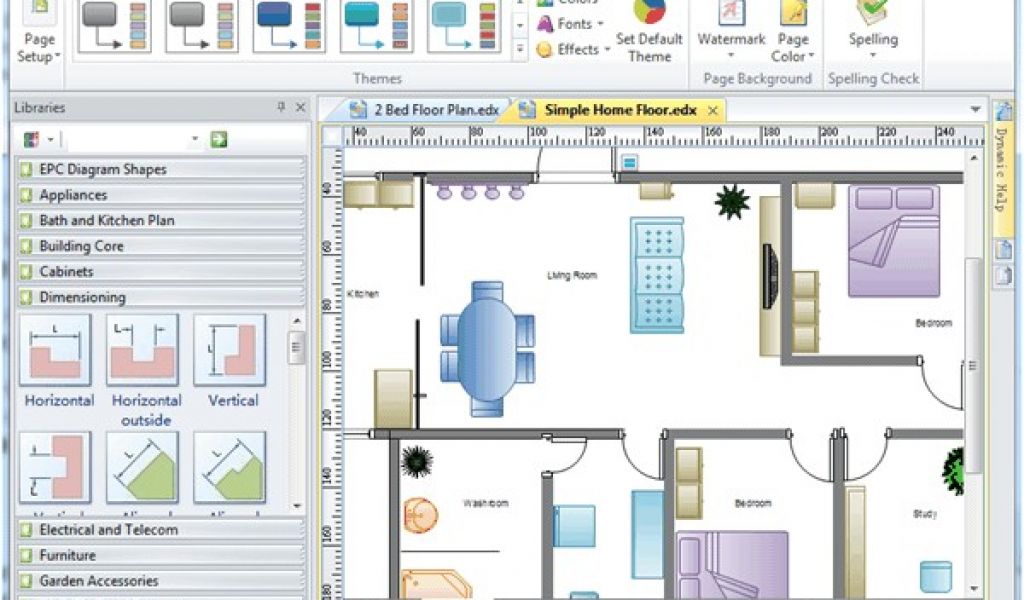Pin the Libraries panel
1024x600 pixels.
pos(281,108)
